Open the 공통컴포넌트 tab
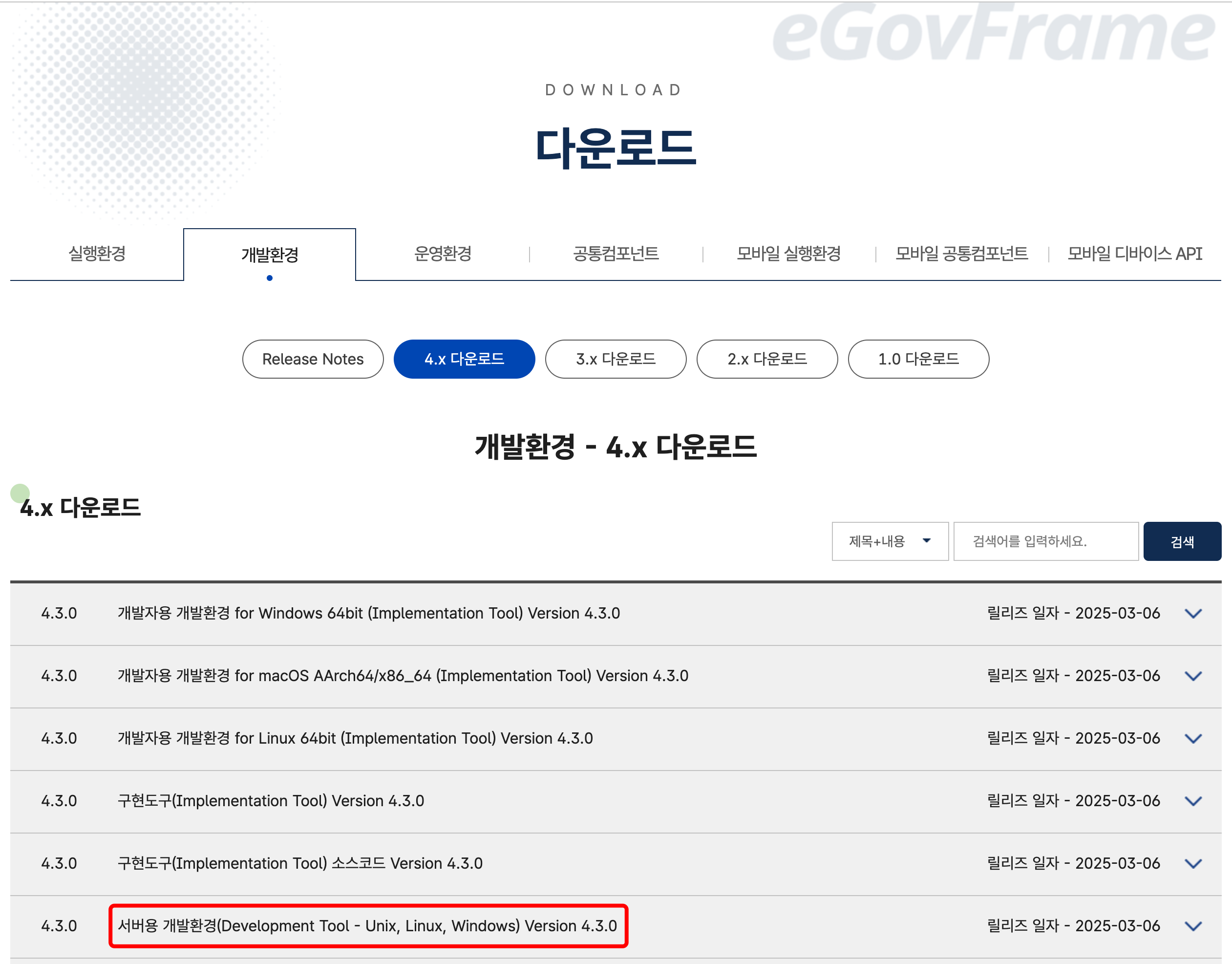The height and width of the screenshot is (964, 1232). click(x=616, y=254)
